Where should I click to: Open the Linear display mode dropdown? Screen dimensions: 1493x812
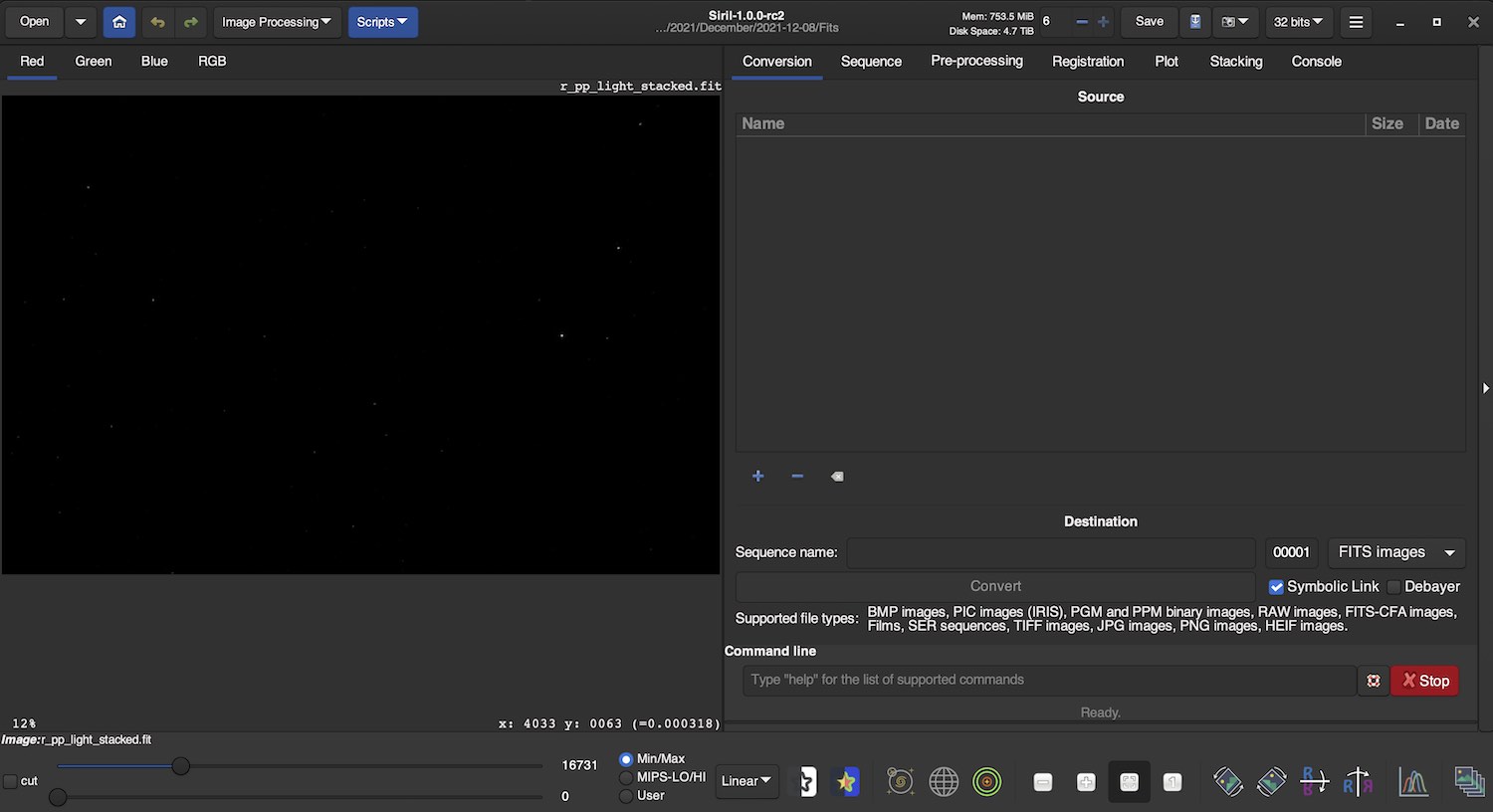point(746,781)
